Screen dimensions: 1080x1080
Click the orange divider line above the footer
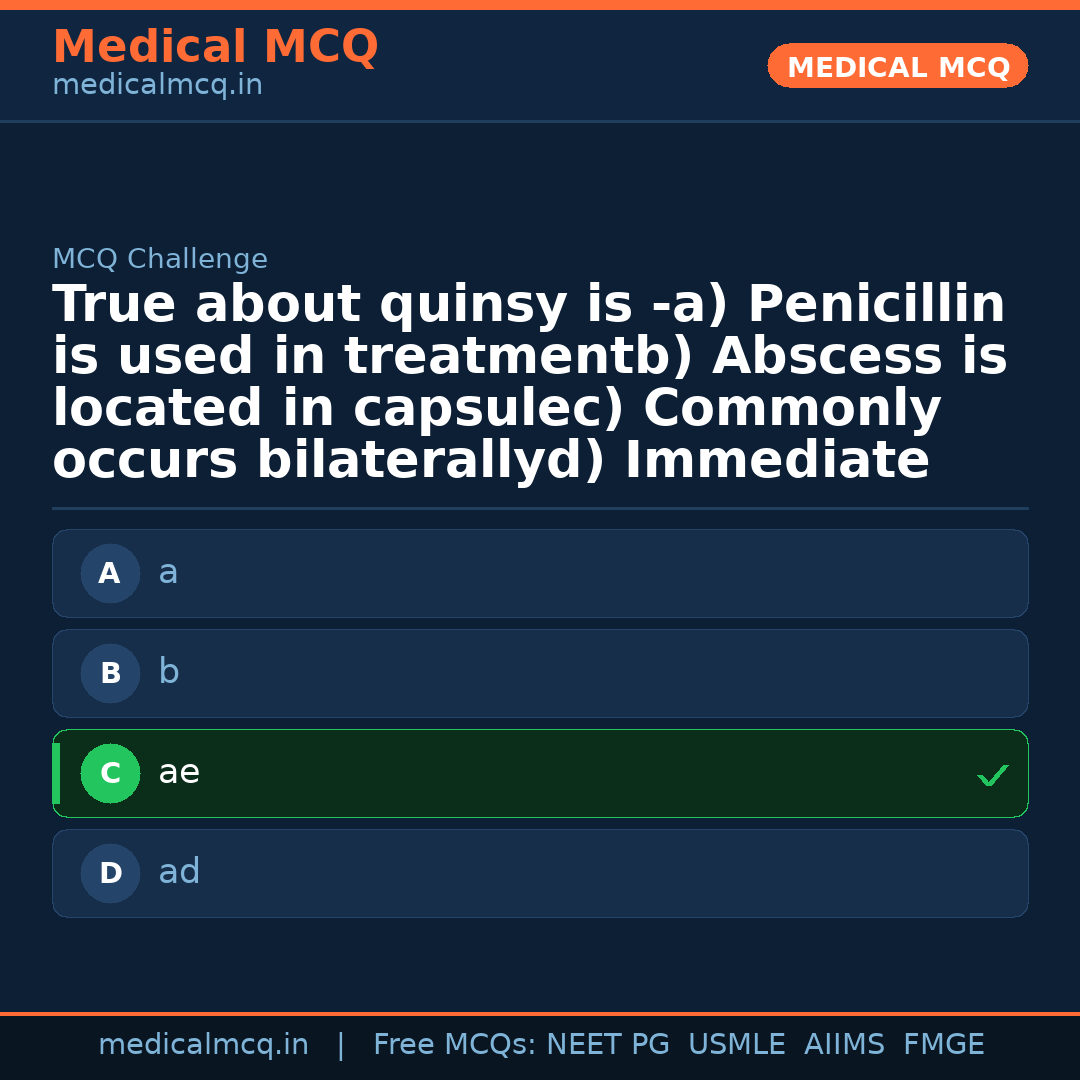(x=540, y=1013)
